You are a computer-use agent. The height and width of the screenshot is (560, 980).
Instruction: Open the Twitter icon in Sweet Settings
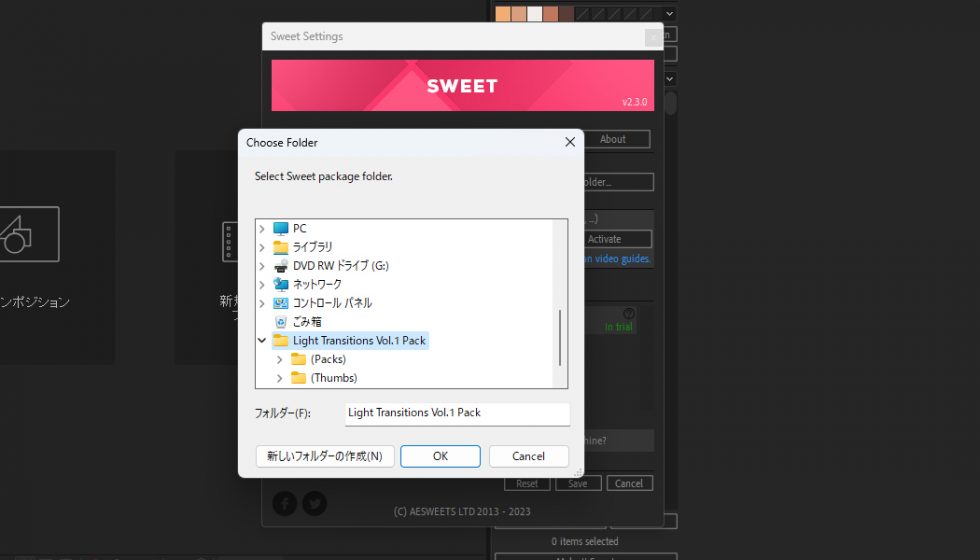(314, 503)
